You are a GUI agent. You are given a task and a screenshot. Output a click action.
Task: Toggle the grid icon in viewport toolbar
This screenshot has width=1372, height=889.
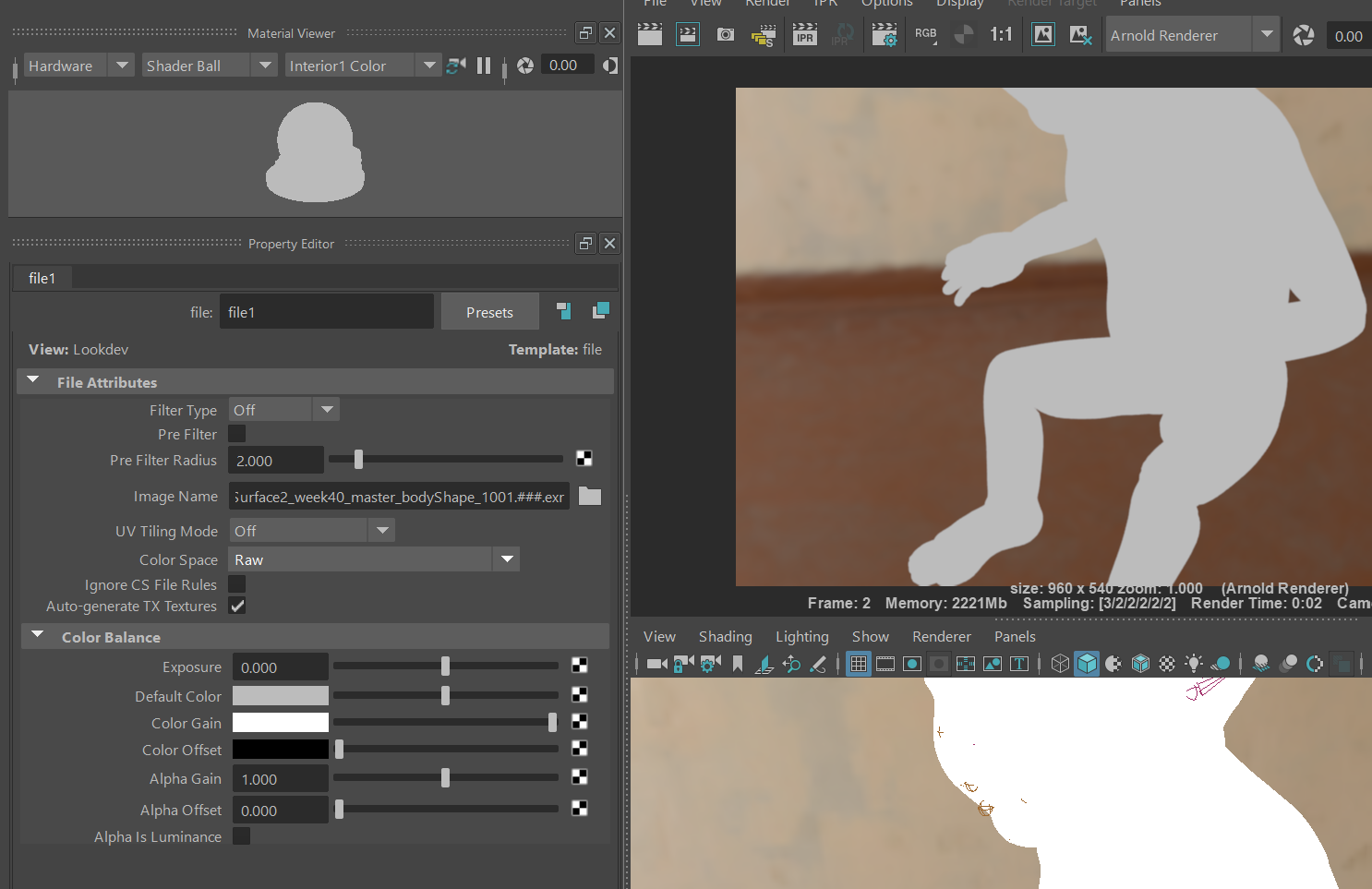pyautogui.click(x=859, y=663)
